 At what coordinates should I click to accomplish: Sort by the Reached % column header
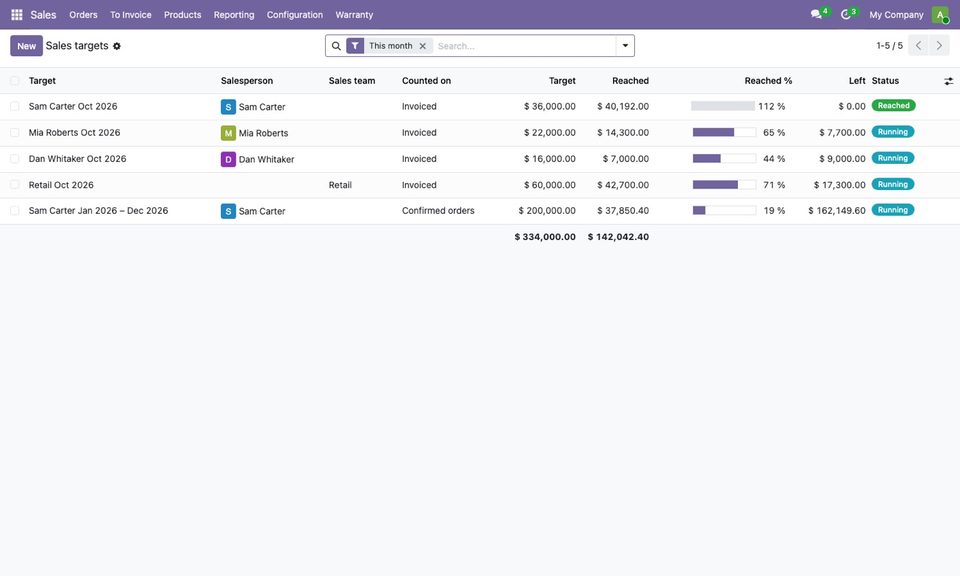[768, 81]
